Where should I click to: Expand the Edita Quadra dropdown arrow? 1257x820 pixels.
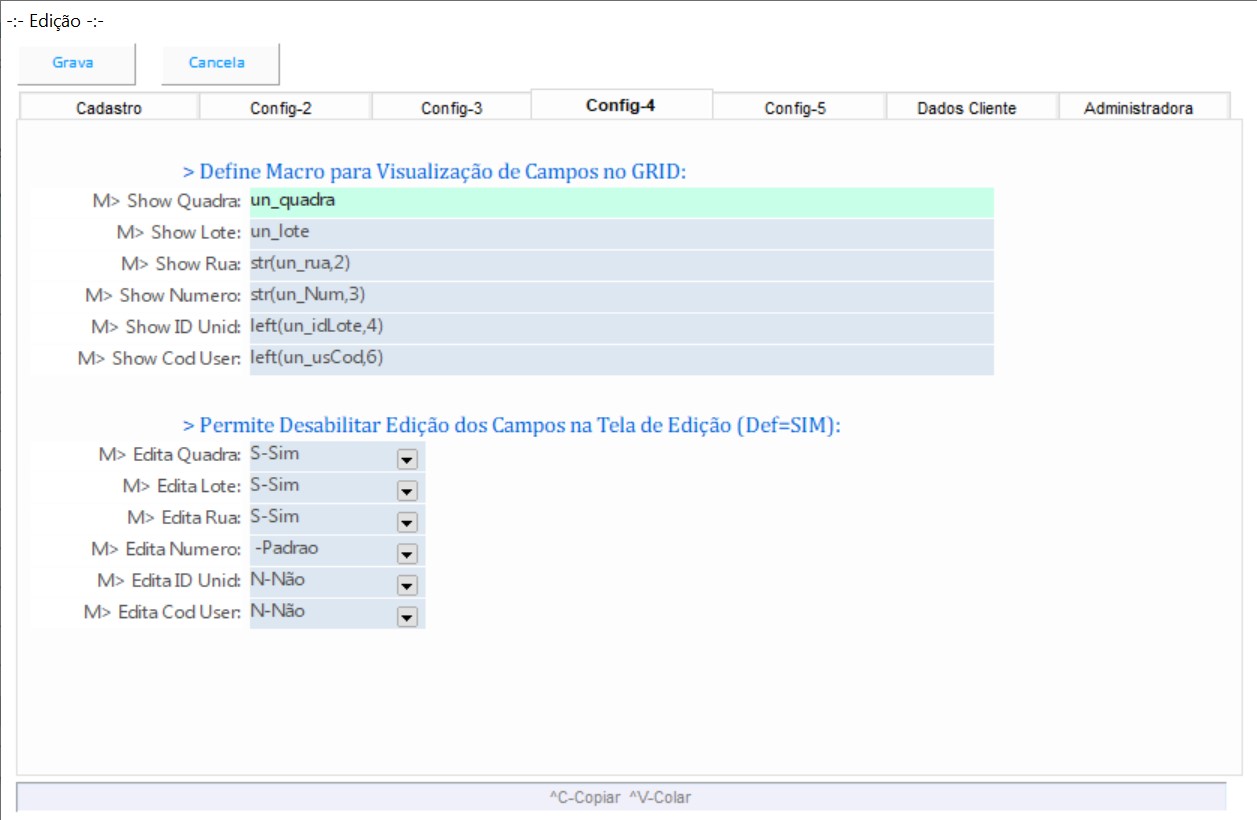(x=407, y=460)
